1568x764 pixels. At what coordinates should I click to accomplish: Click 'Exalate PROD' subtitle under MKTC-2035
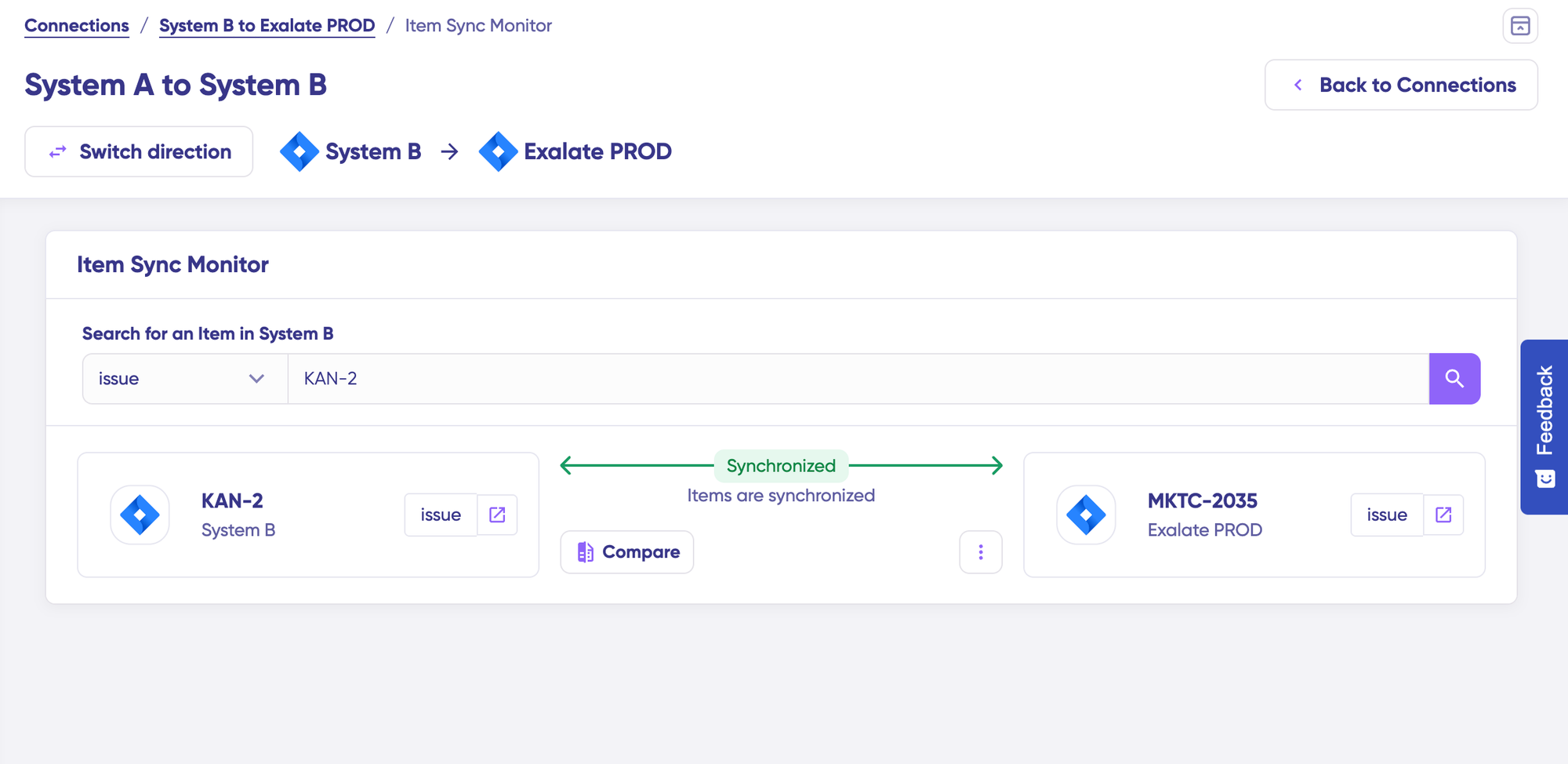1205,530
